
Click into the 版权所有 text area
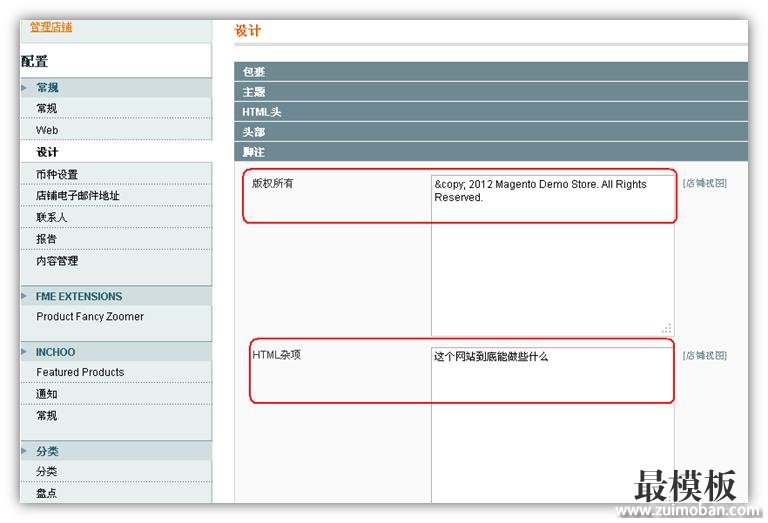pyautogui.click(x=552, y=260)
